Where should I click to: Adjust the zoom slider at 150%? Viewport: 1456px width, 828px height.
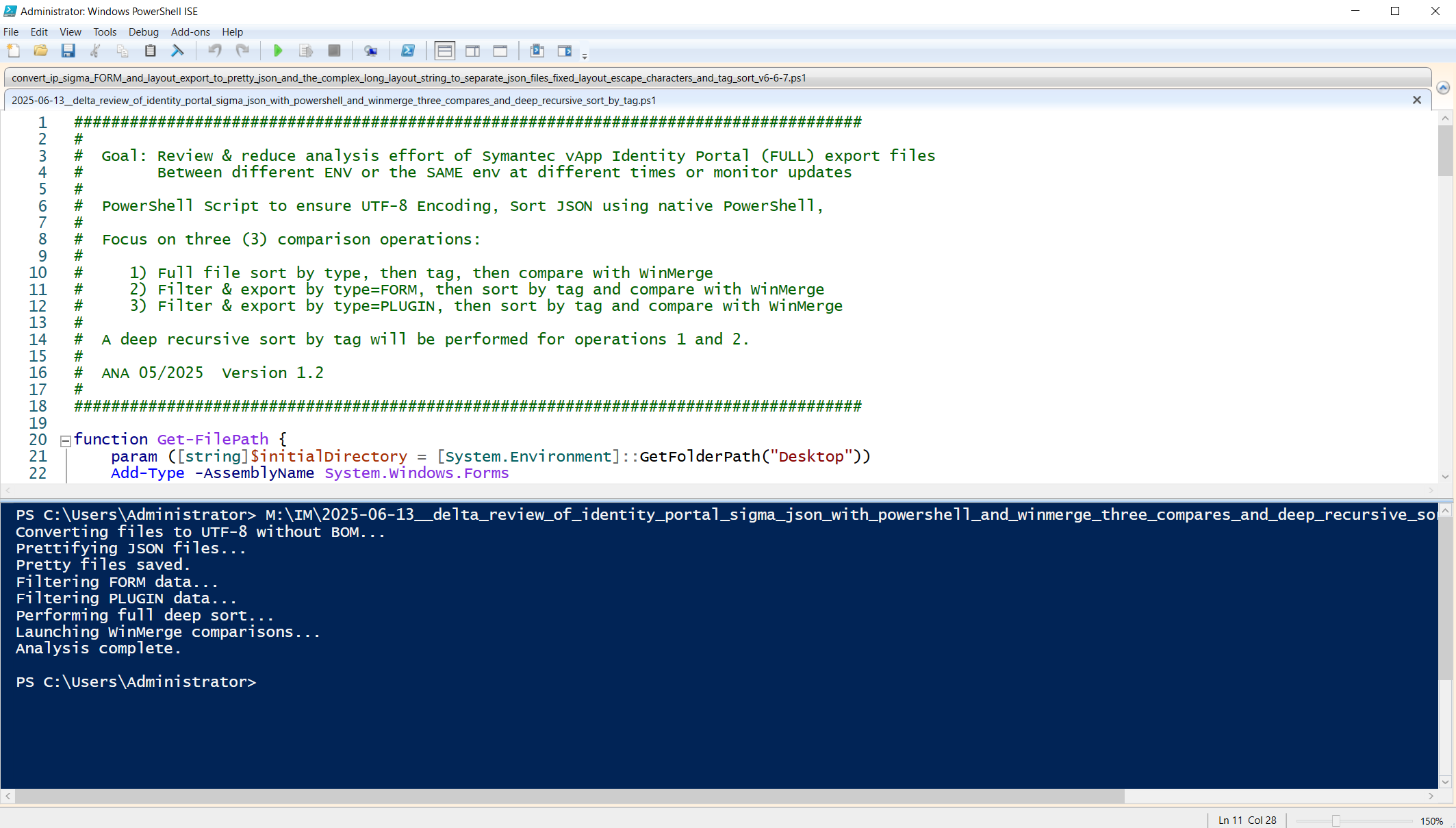1336,820
